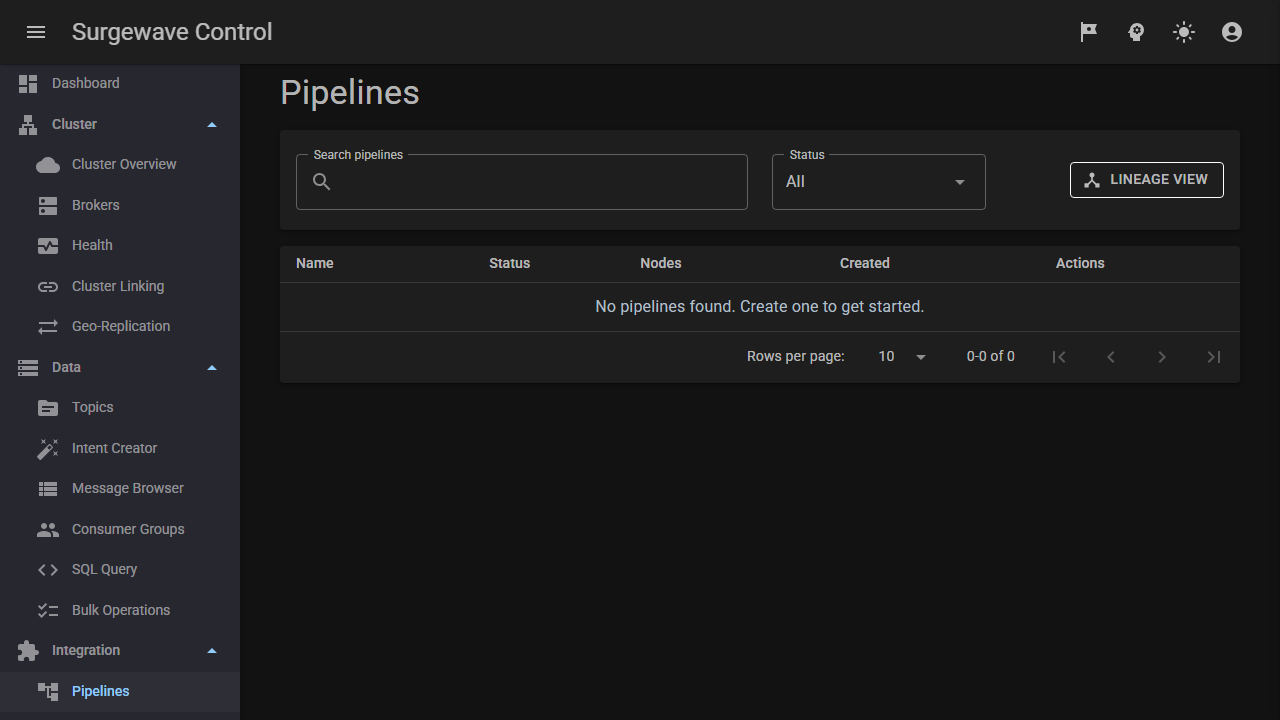1280x720 pixels.
Task: Click the Pipelines tree icon
Action: (x=48, y=692)
